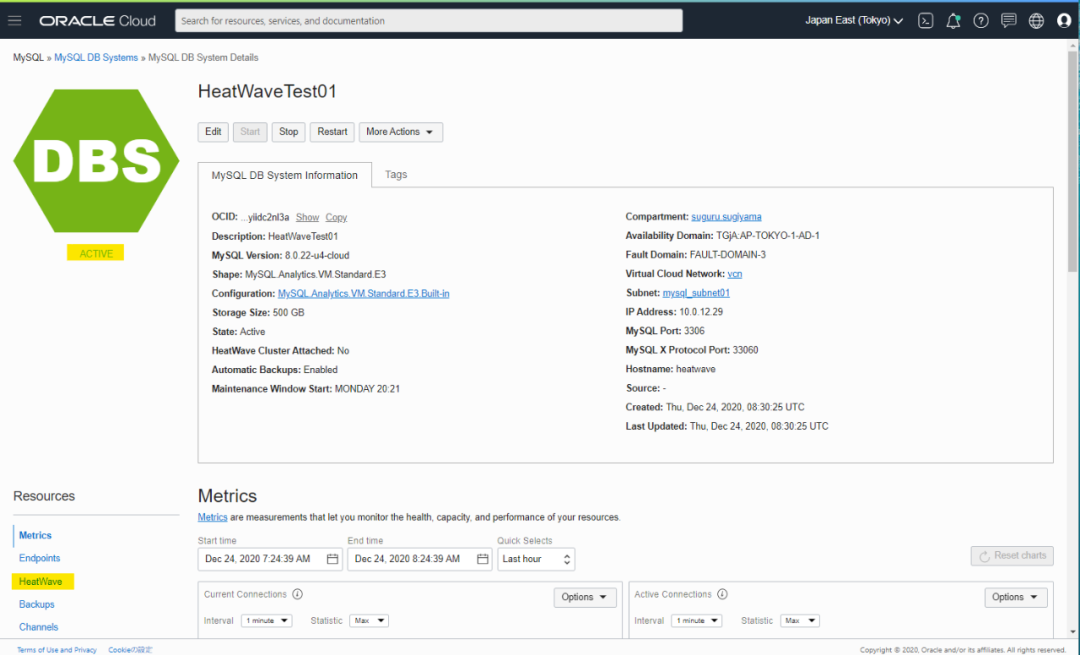Open the Configuration Built-in link

tap(364, 293)
